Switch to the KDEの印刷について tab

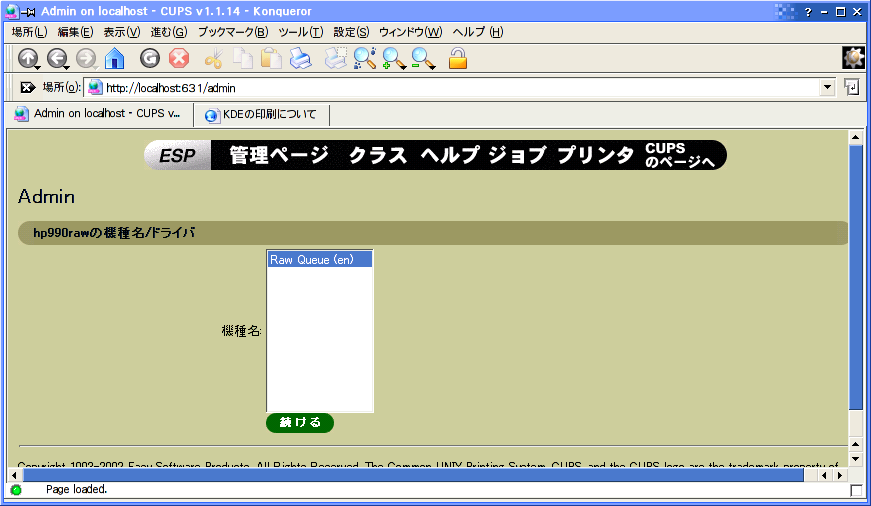[x=260, y=115]
